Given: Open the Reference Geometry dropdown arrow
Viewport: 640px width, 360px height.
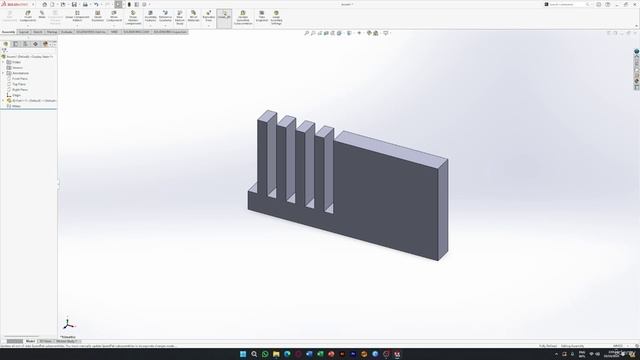Looking at the screenshot, I should pyautogui.click(x=165, y=26).
